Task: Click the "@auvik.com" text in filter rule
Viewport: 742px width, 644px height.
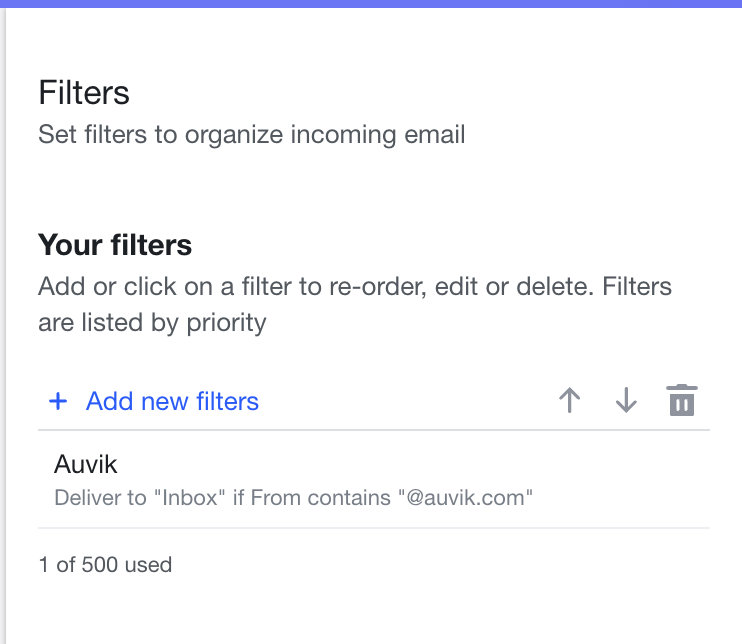Action: pos(466,498)
